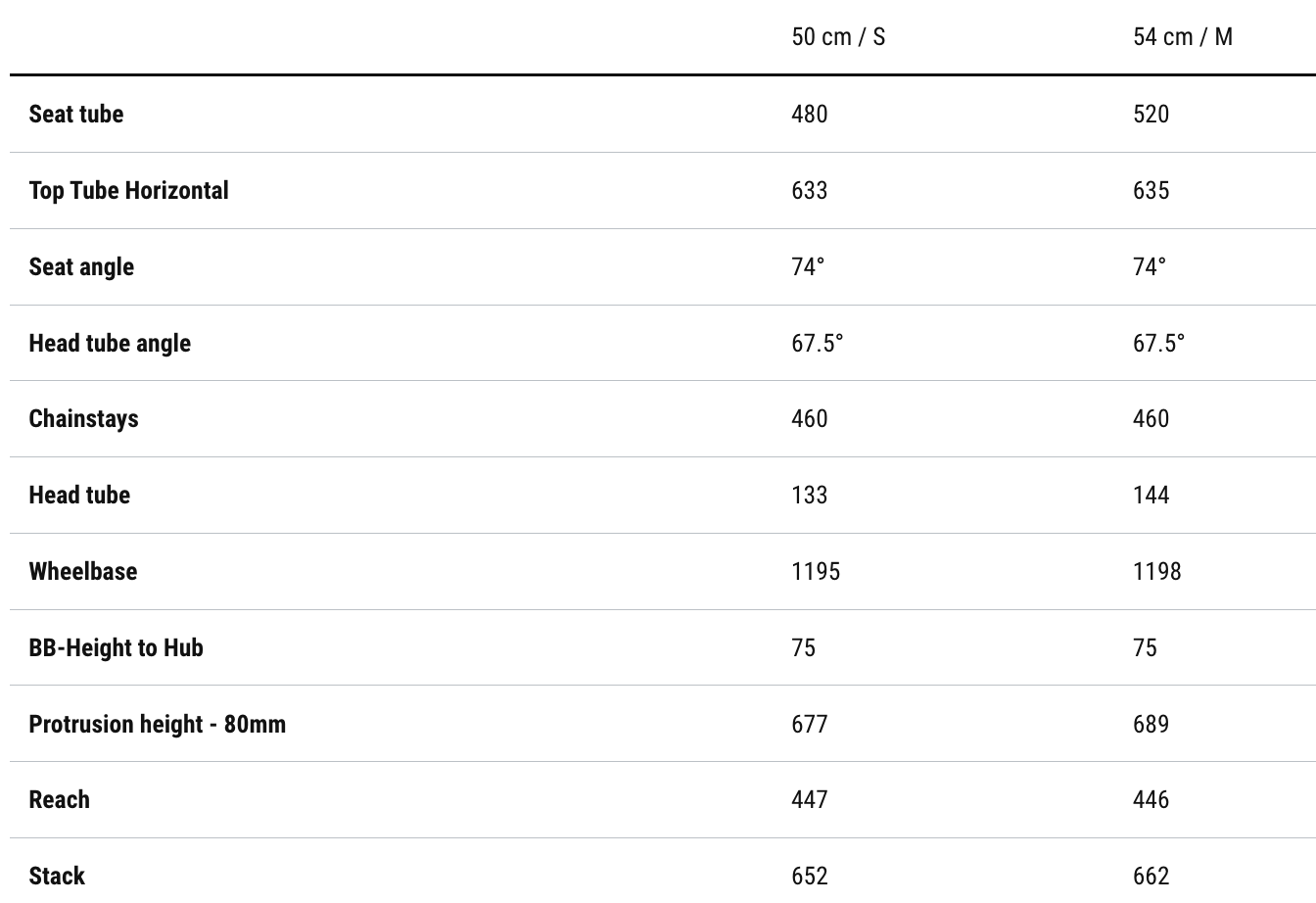1316x903 pixels.
Task: Select the "Seat angle" row label
Action: point(81,266)
